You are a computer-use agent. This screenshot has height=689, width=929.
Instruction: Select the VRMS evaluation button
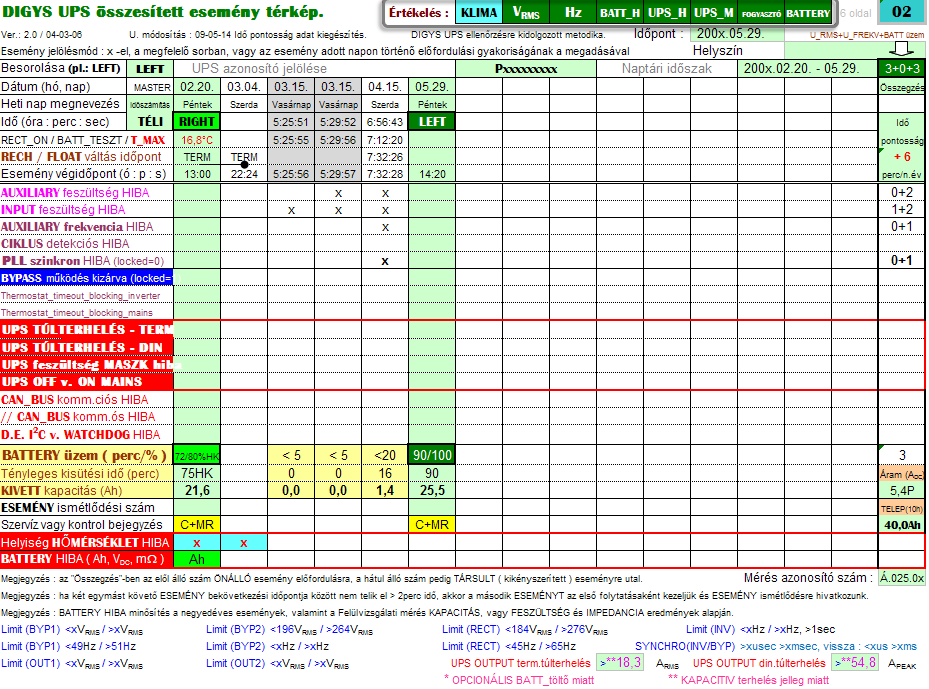(526, 13)
